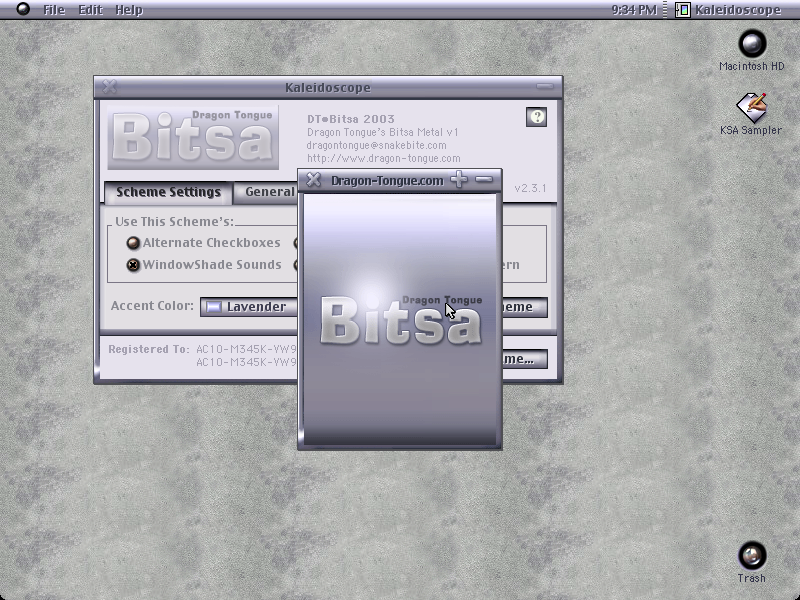
Task: Click the "Use This Scheme's:" group label
Action: tap(174, 222)
